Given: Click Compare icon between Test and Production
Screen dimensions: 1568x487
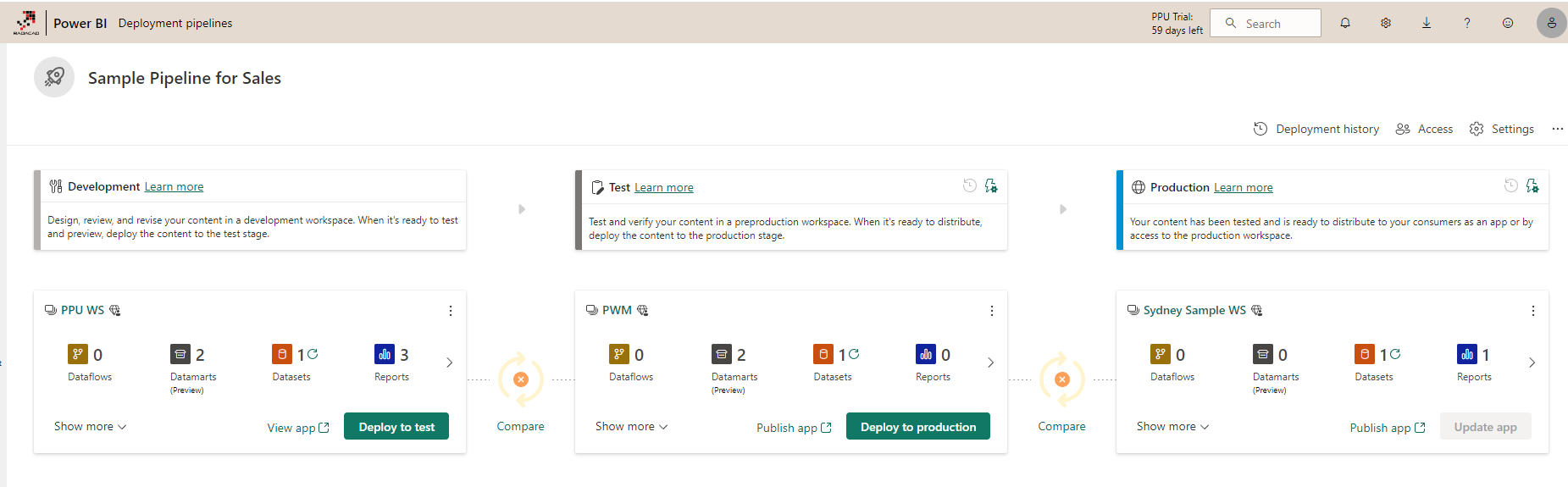Looking at the screenshot, I should [1061, 379].
